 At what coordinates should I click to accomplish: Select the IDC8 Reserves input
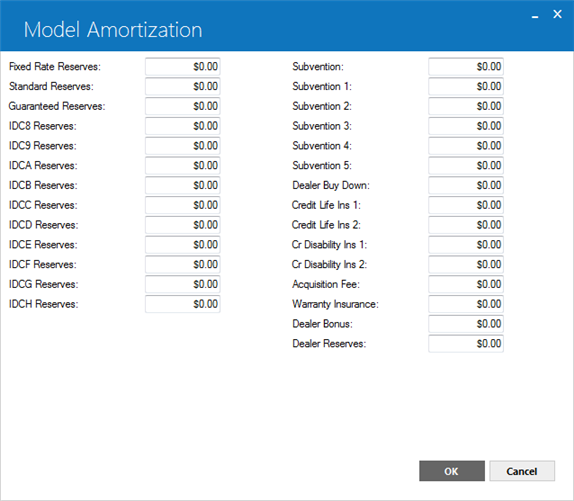point(183,126)
